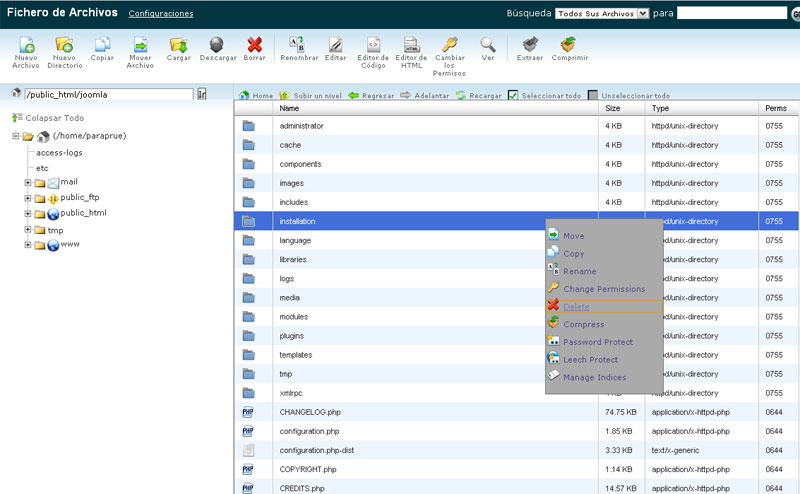Click the directory path input field
This screenshot has height=494, width=800.
click(107, 94)
